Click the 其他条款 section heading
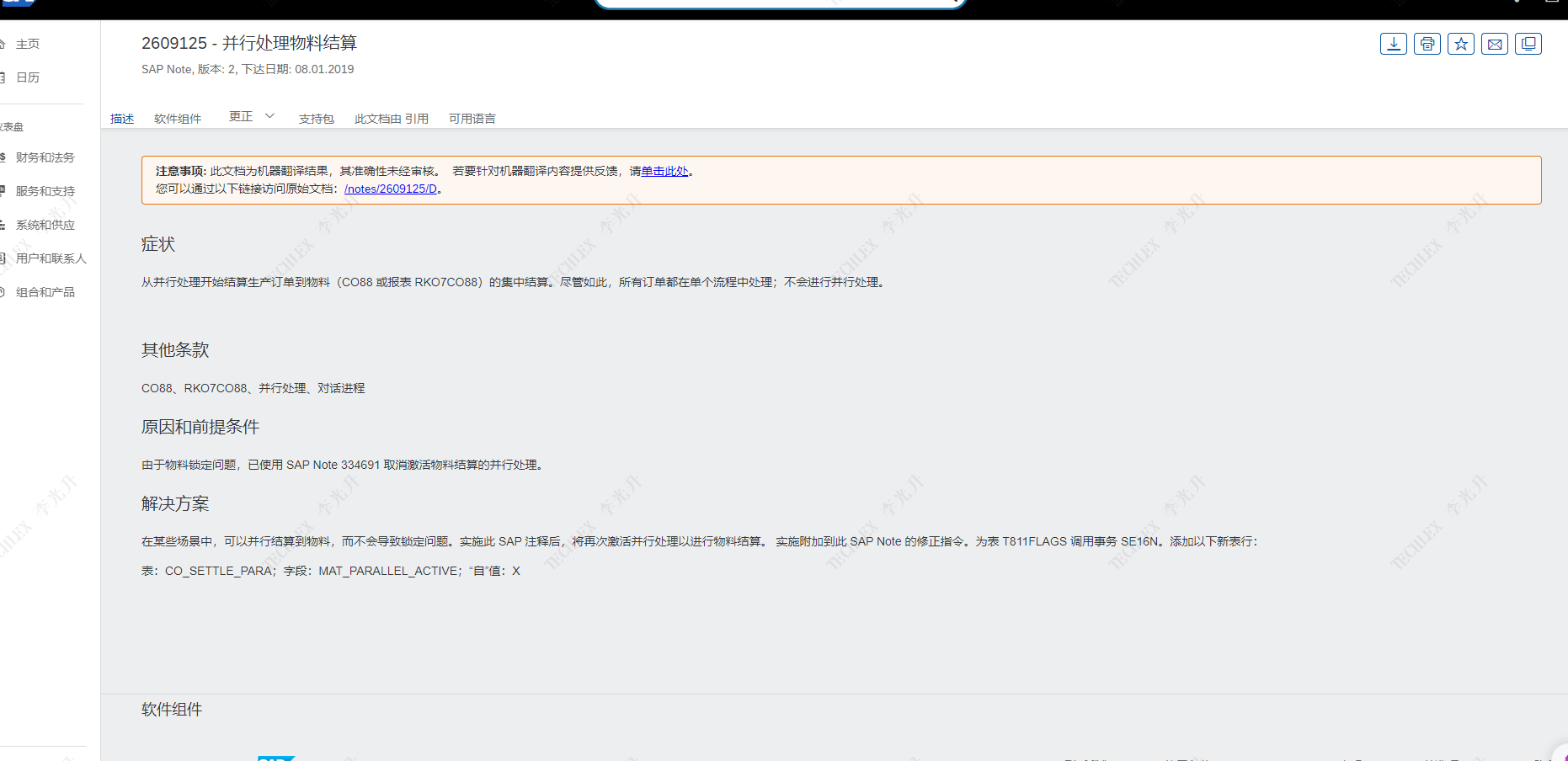The height and width of the screenshot is (761, 1568). coord(175,350)
